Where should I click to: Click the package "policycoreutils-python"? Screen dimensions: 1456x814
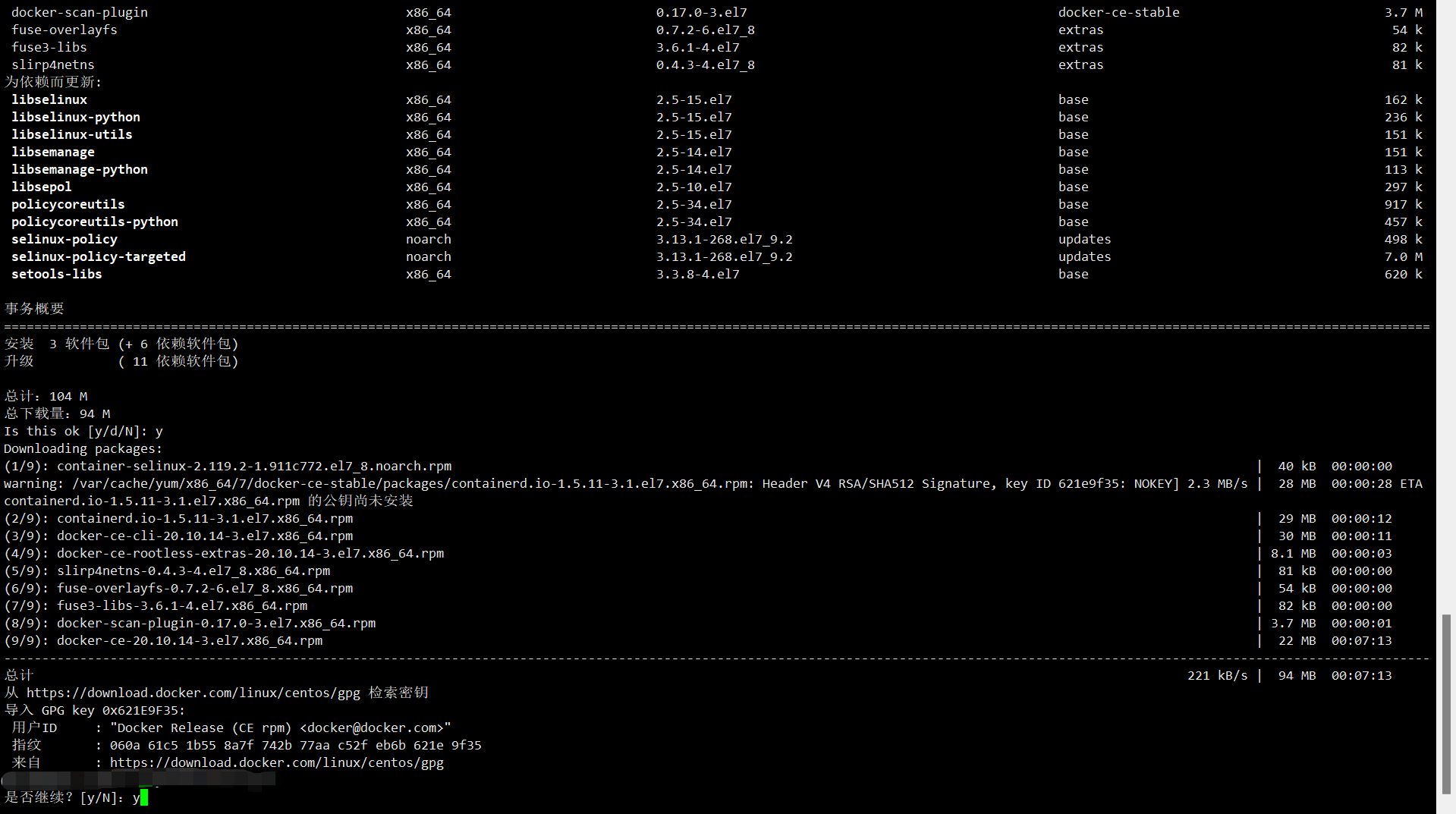click(x=95, y=222)
